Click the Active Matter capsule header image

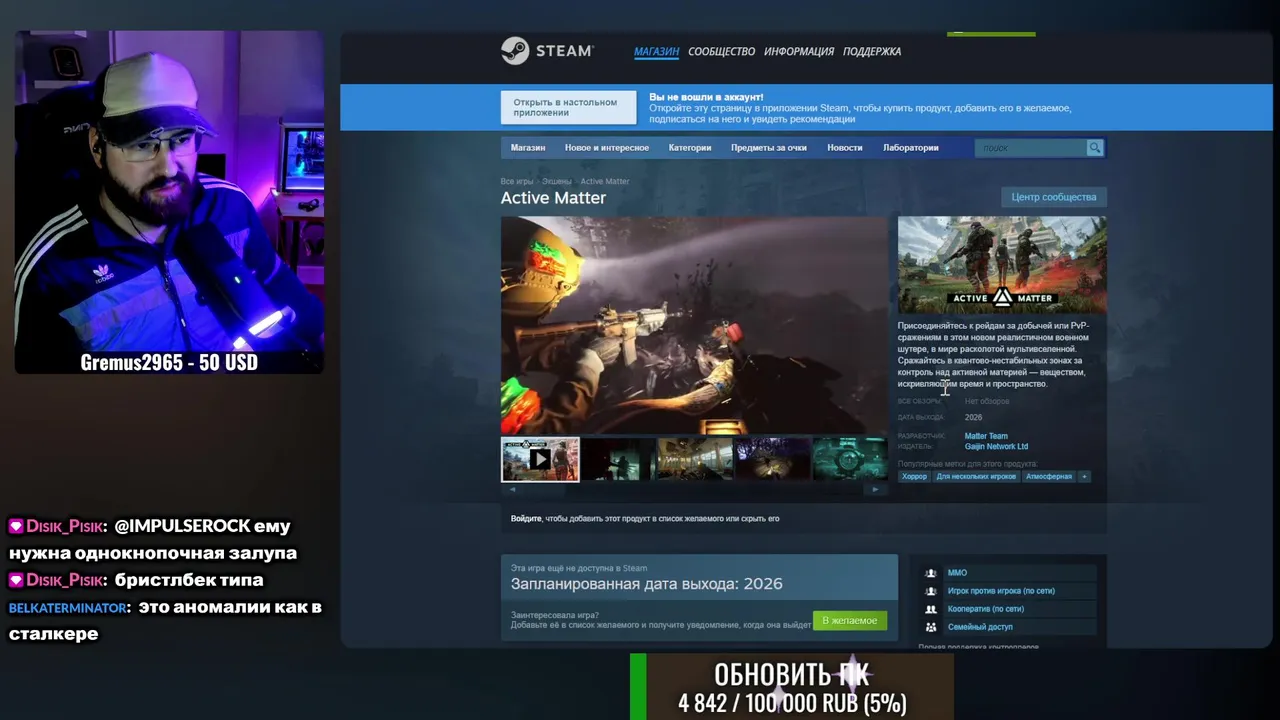pyautogui.click(x=1002, y=265)
